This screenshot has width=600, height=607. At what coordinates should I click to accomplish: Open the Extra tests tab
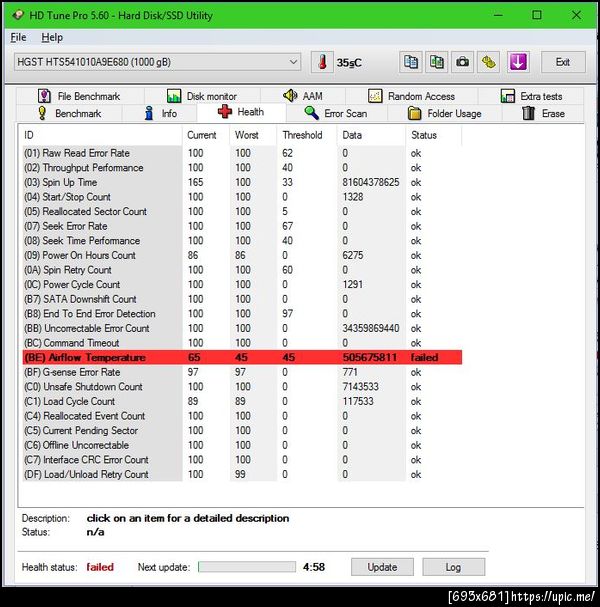click(531, 96)
